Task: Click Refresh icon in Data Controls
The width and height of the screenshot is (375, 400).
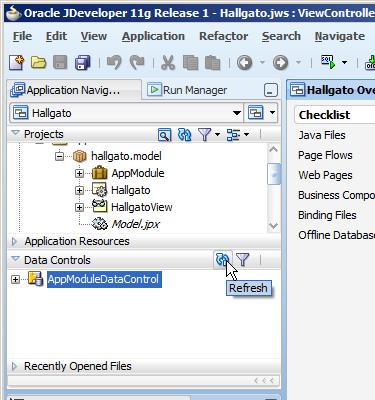Action: (222, 259)
